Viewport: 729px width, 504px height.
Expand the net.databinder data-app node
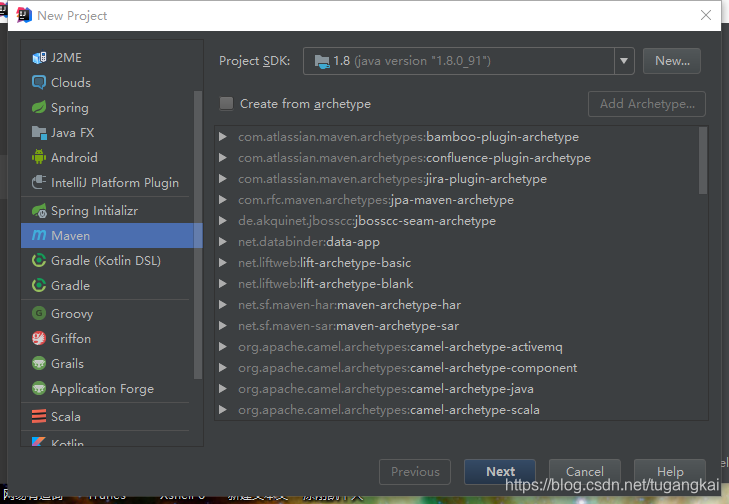(223, 242)
